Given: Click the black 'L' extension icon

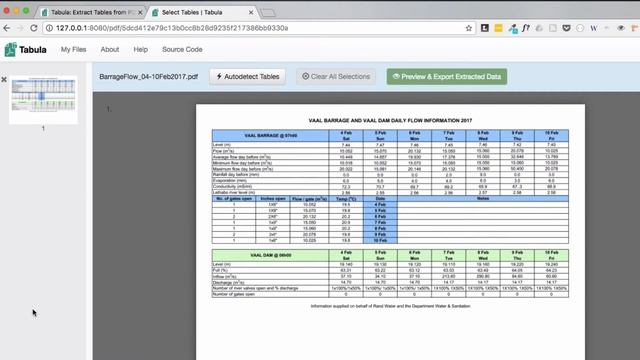Looking at the screenshot, I should point(484,28).
